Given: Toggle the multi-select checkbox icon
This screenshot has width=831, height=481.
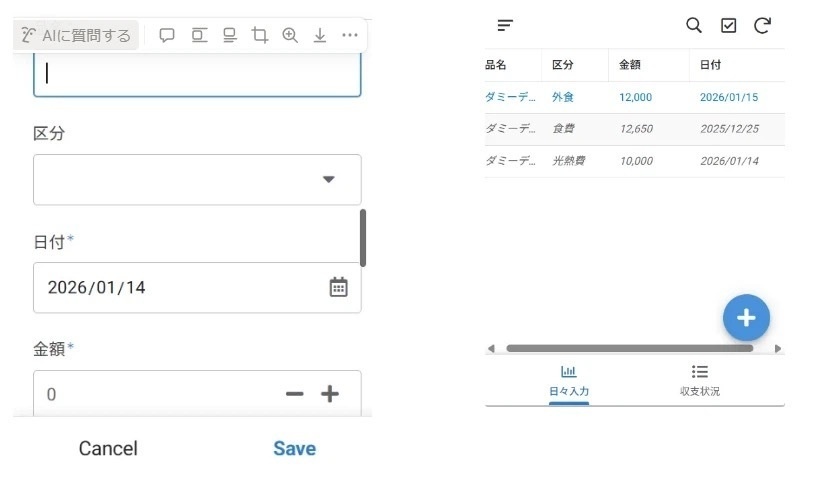Looking at the screenshot, I should pos(729,25).
